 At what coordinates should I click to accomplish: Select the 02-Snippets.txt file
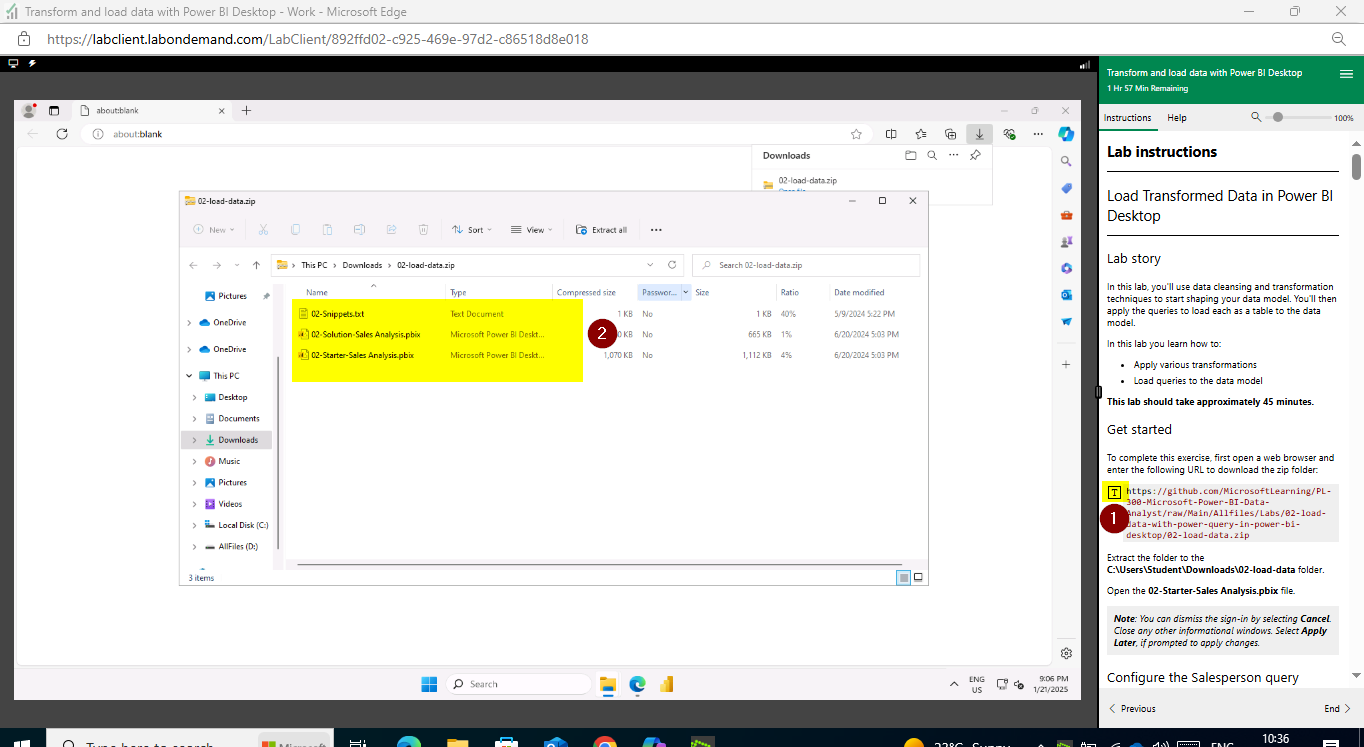coord(337,313)
